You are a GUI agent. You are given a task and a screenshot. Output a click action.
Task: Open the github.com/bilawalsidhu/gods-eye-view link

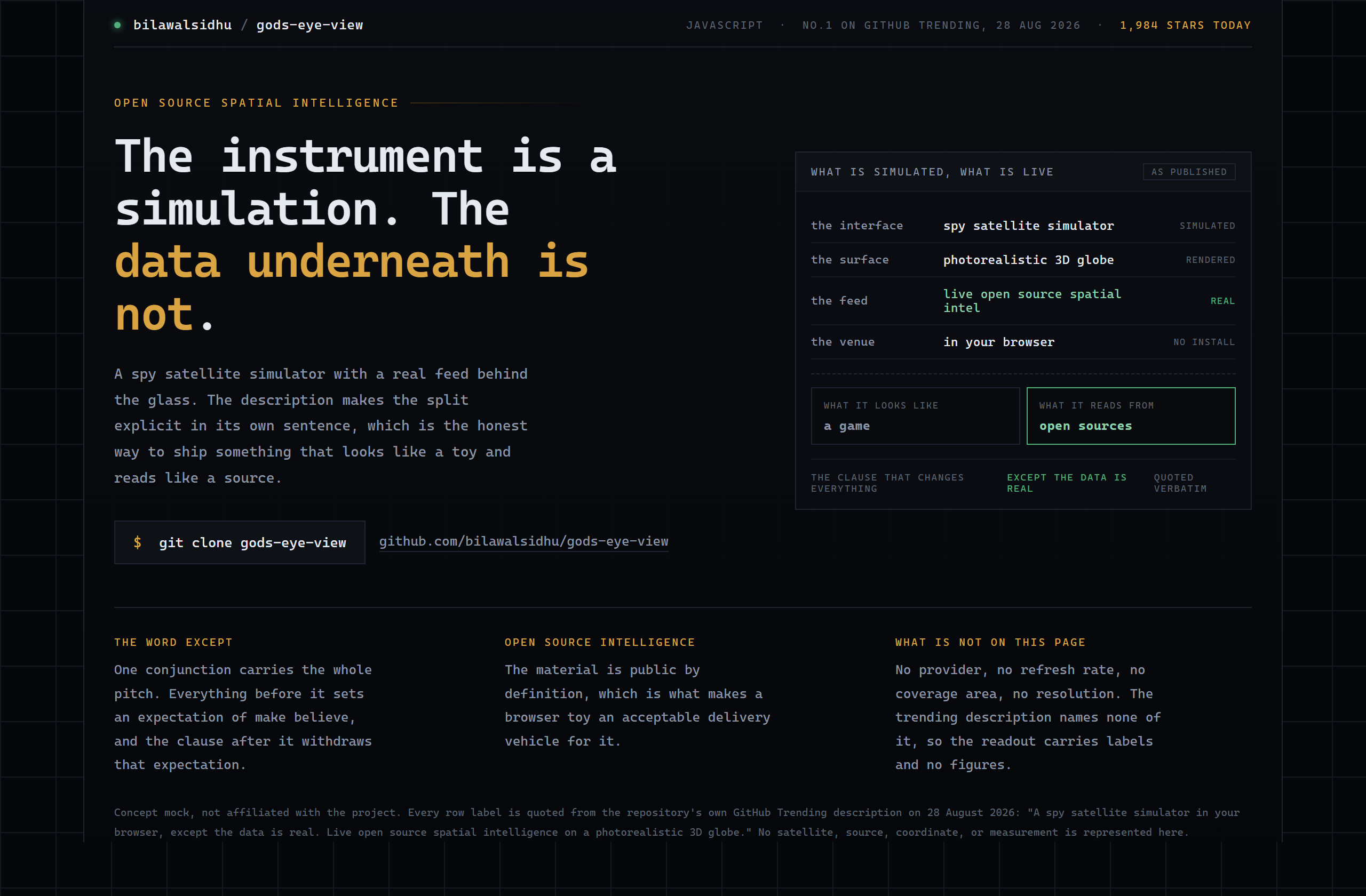point(523,541)
